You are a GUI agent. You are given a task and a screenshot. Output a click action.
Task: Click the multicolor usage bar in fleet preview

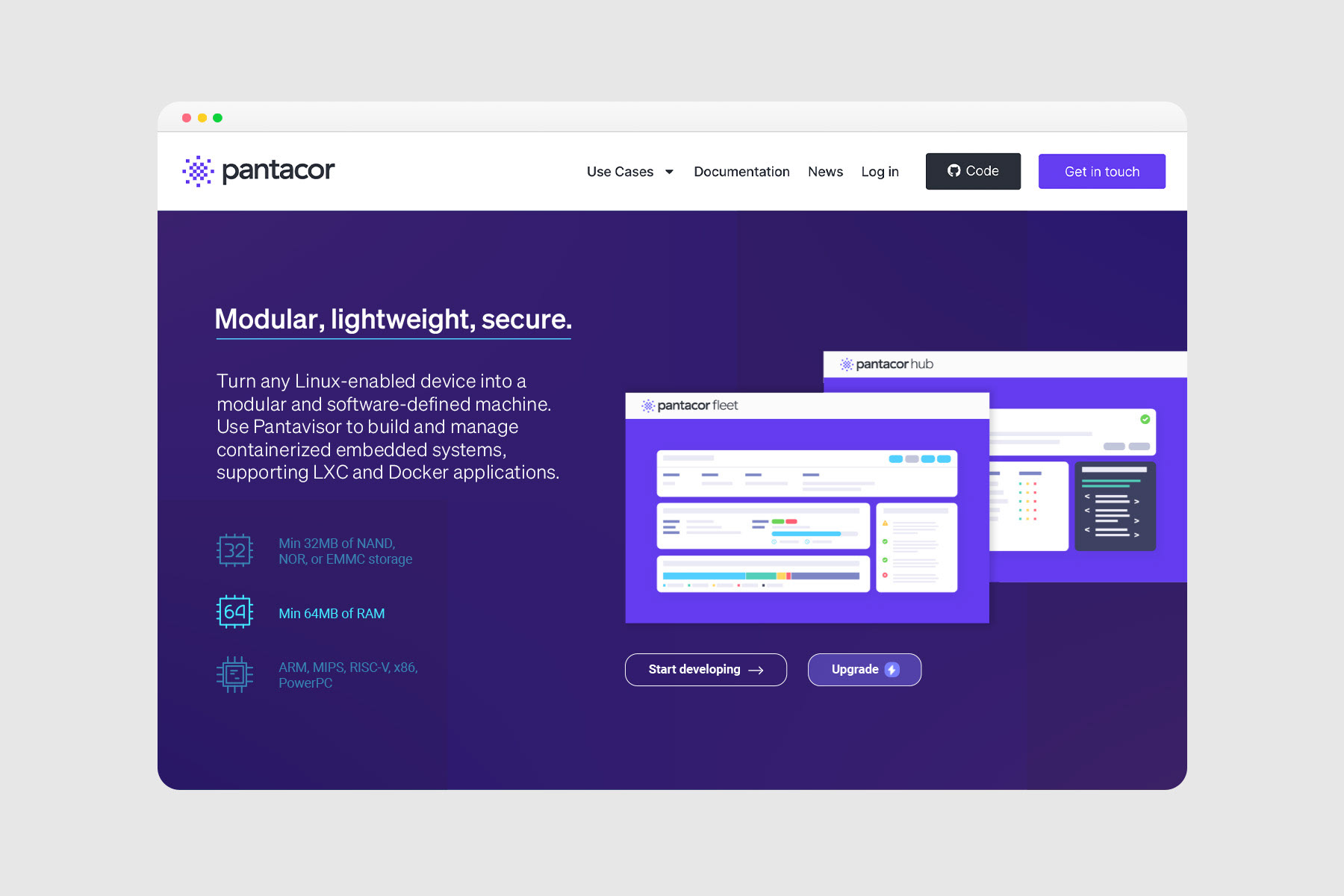click(x=761, y=576)
